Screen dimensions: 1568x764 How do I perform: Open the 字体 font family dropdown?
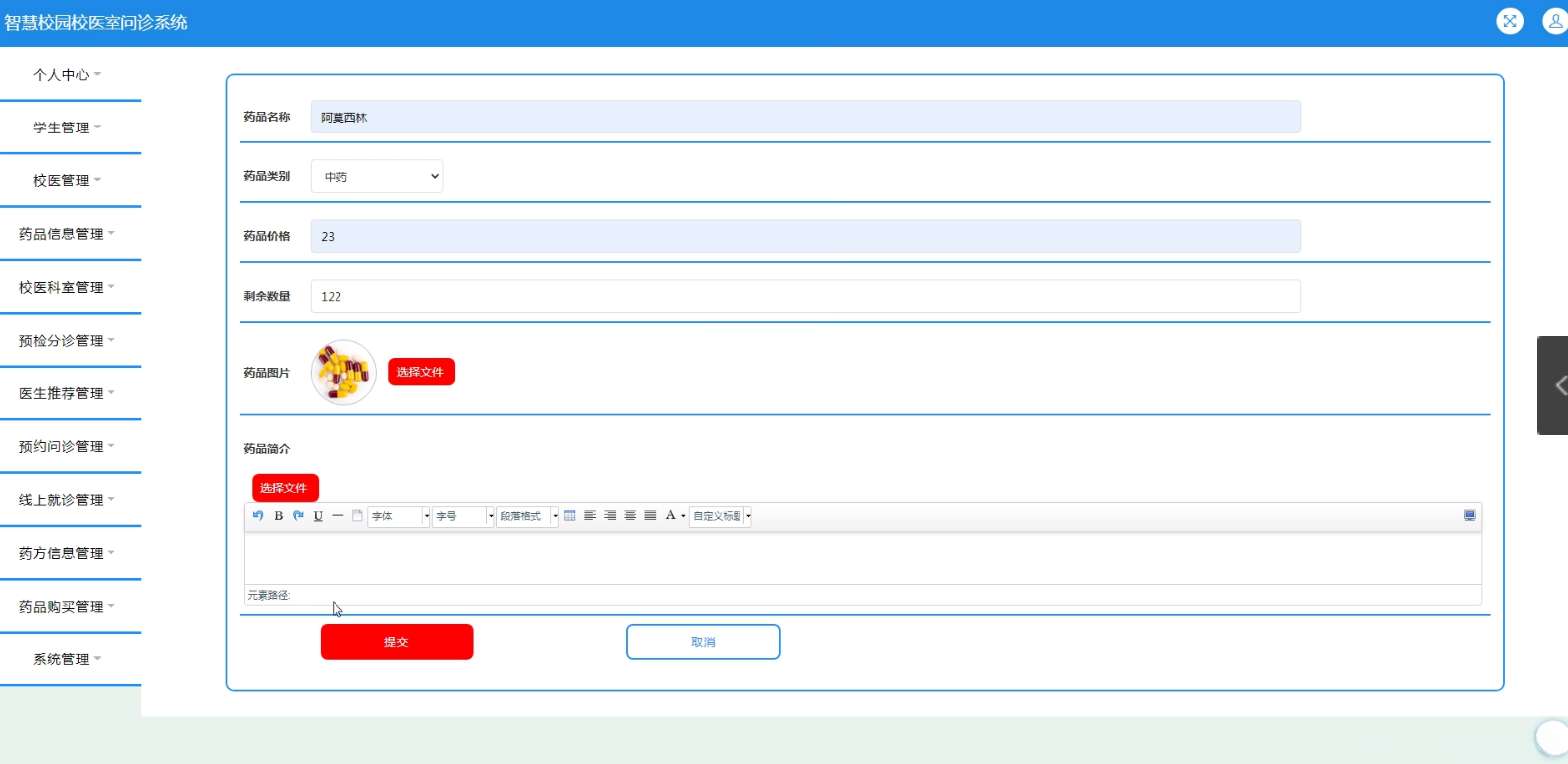tap(399, 516)
